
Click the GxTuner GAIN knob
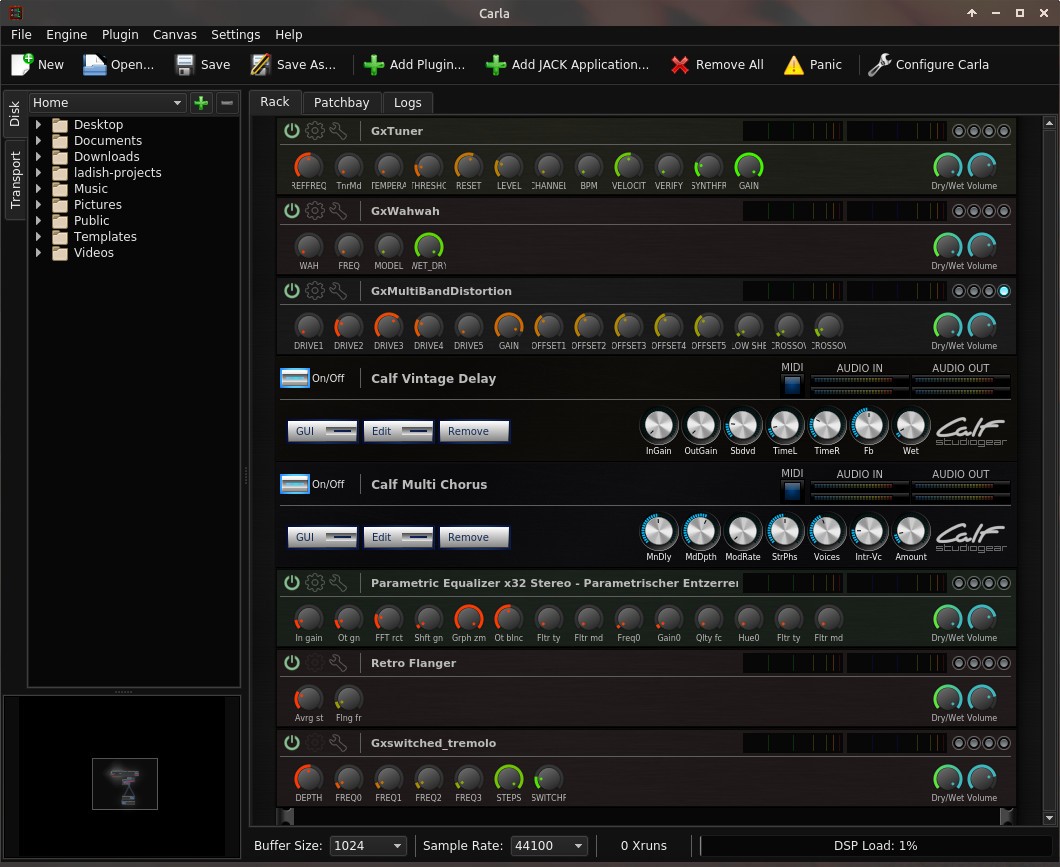coord(748,166)
